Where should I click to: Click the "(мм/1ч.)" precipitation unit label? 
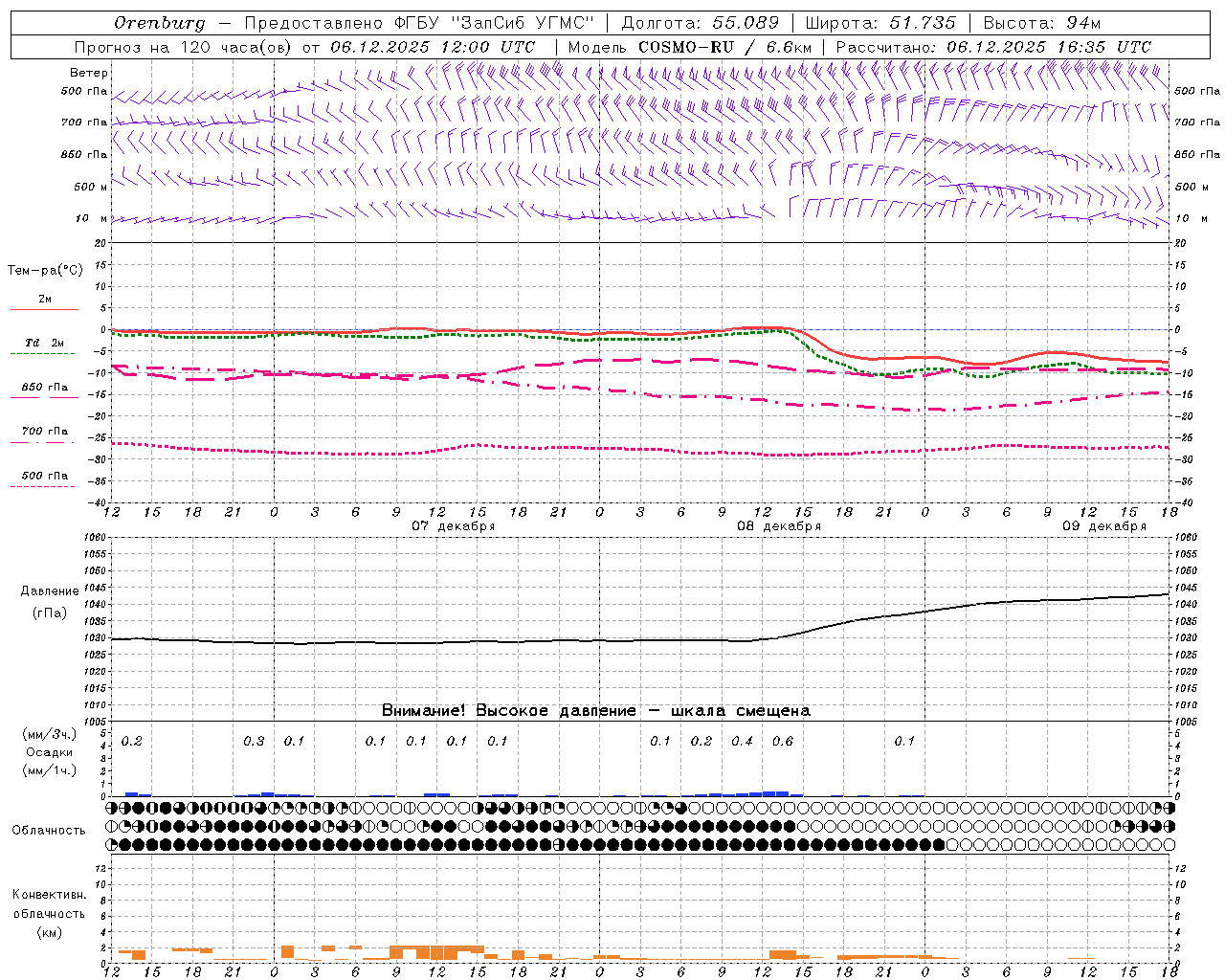coord(50,770)
